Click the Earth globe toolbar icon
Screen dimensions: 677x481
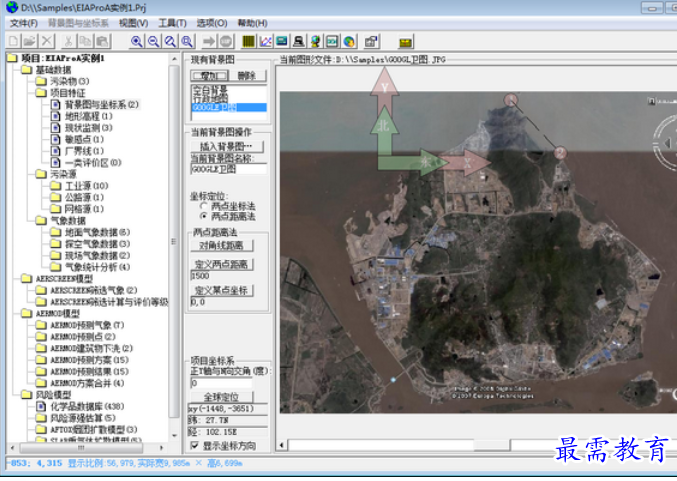(x=349, y=41)
